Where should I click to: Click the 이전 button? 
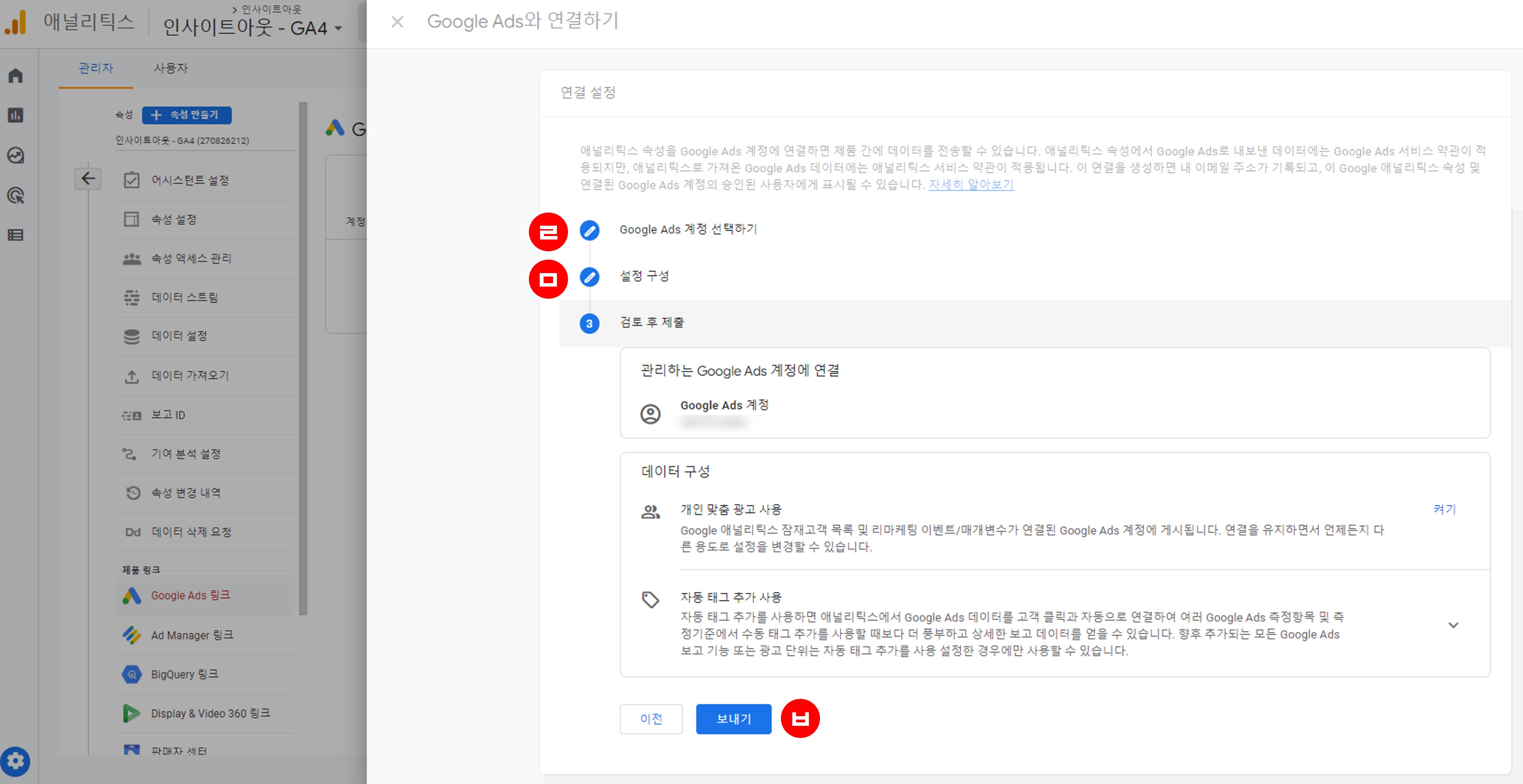[x=651, y=719]
